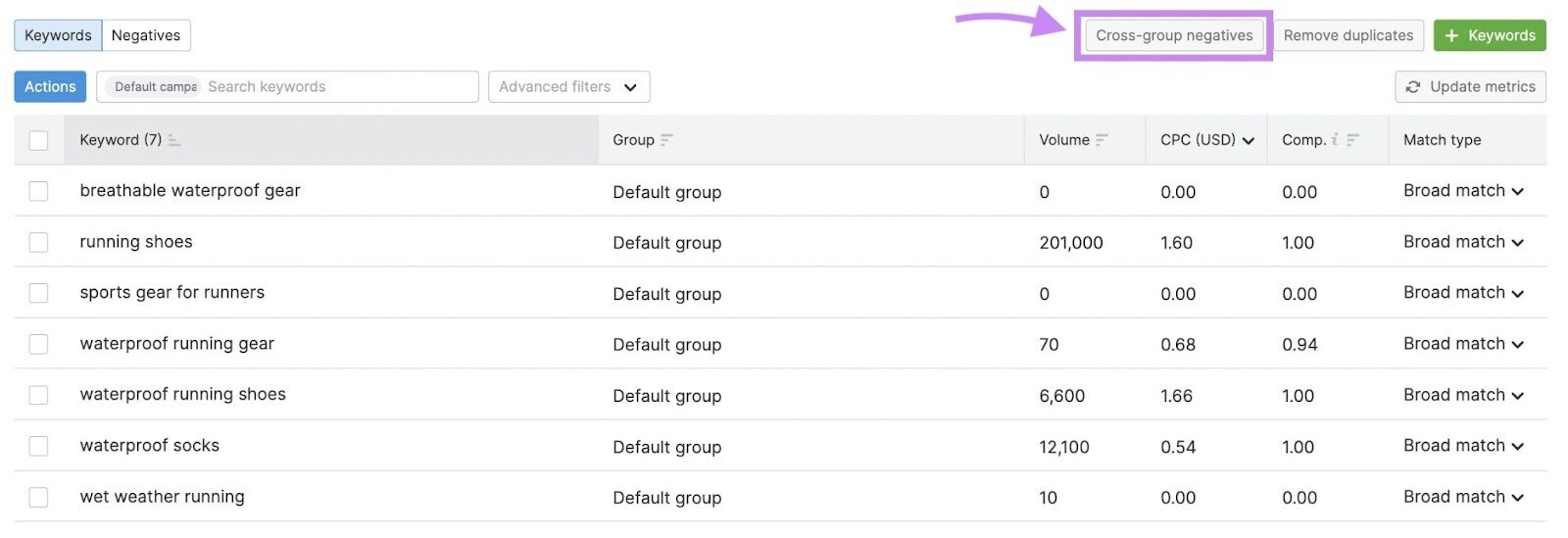Click the 0.94 competition value
This screenshot has height=538, width=1568.
(1299, 345)
